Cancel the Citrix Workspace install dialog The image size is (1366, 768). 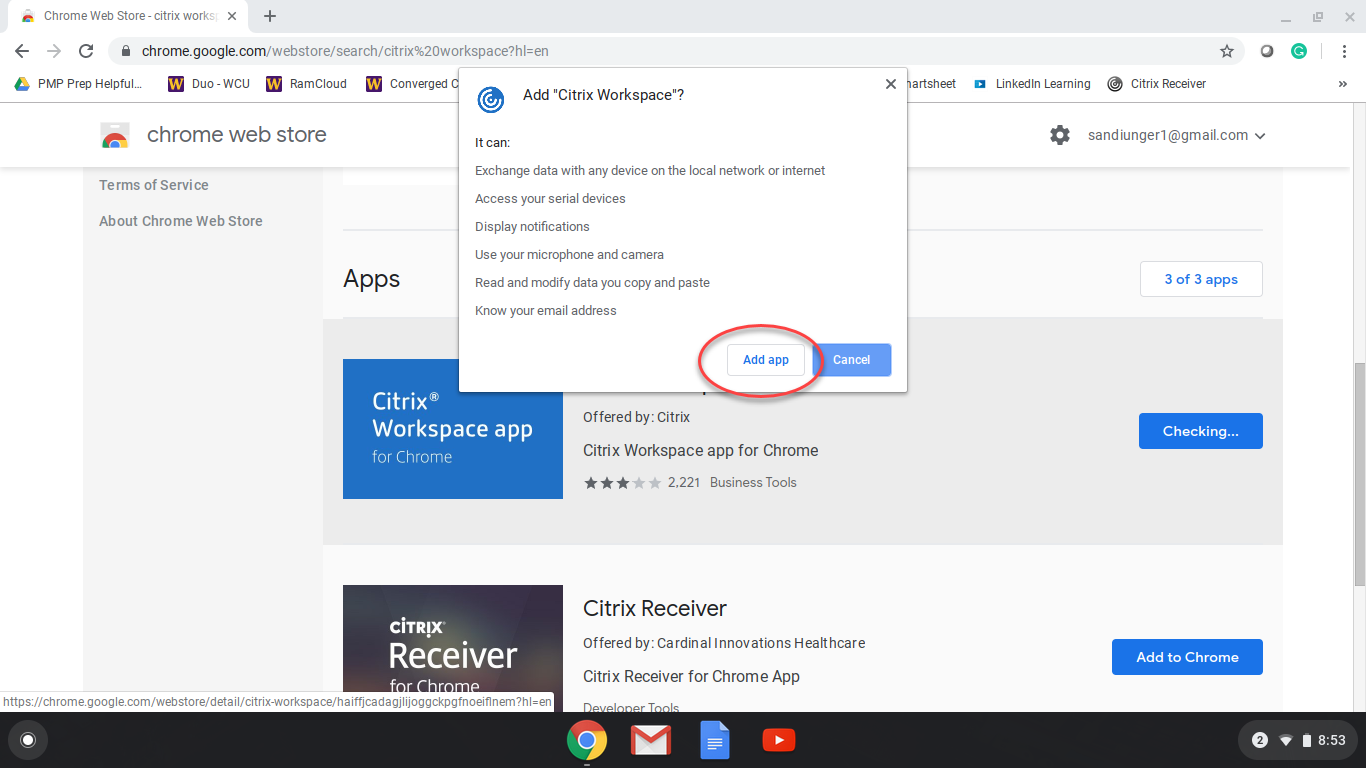click(x=851, y=360)
